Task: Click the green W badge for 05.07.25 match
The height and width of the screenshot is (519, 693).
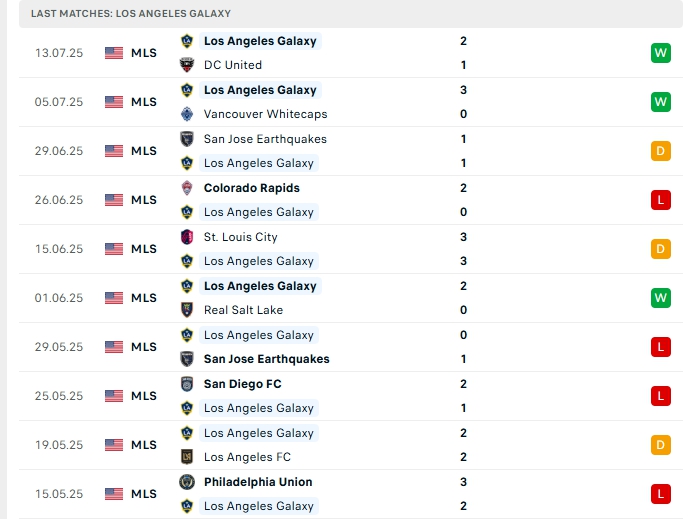Action: tap(660, 102)
